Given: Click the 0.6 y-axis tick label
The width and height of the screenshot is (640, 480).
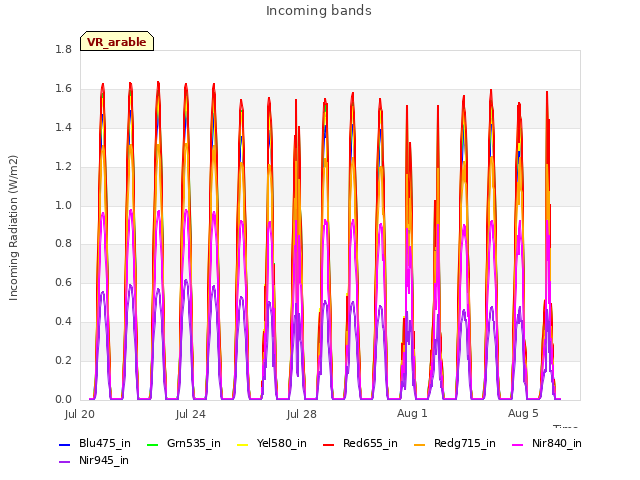Looking at the screenshot, I should pyautogui.click(x=64, y=282).
